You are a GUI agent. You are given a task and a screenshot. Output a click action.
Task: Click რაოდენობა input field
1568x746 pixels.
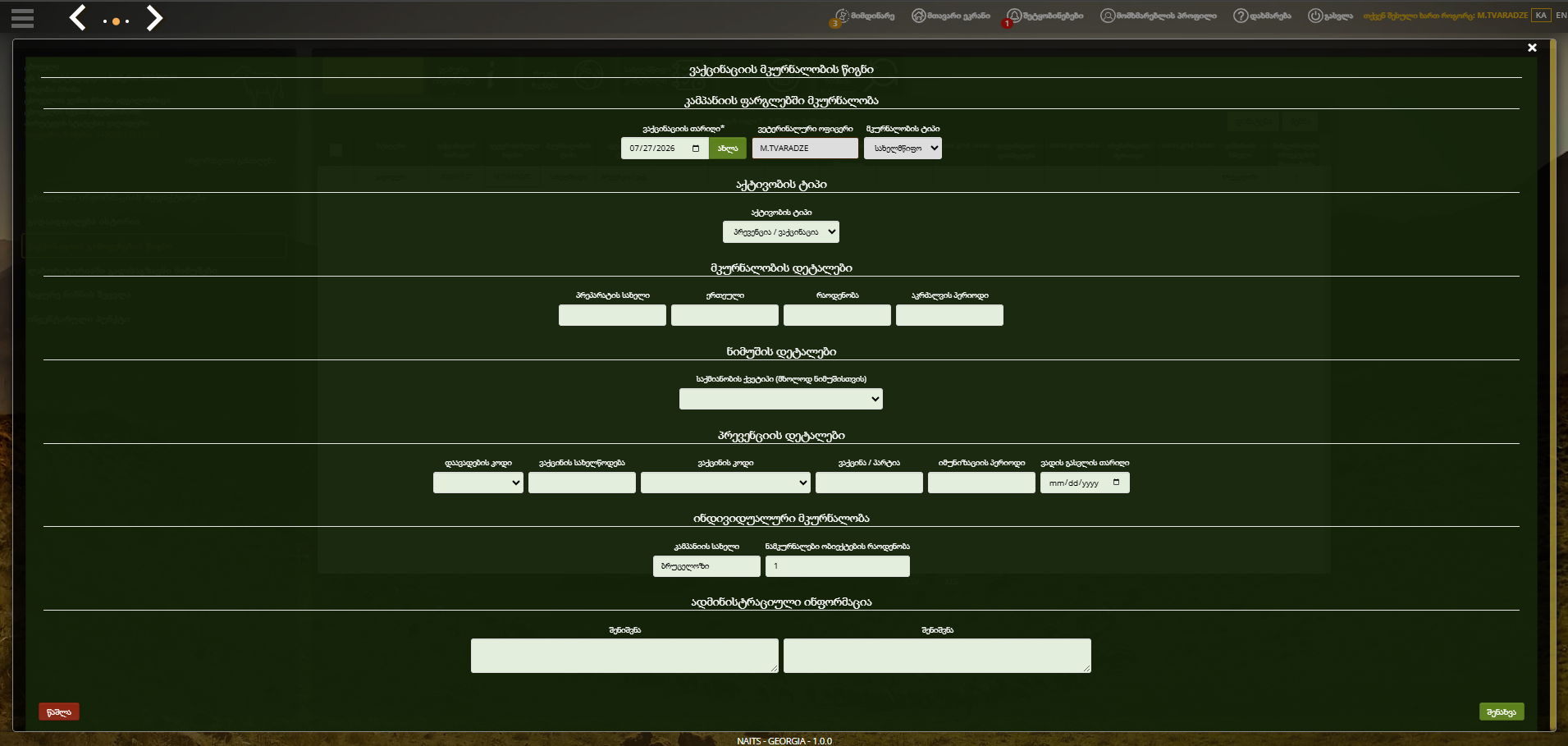click(x=837, y=315)
